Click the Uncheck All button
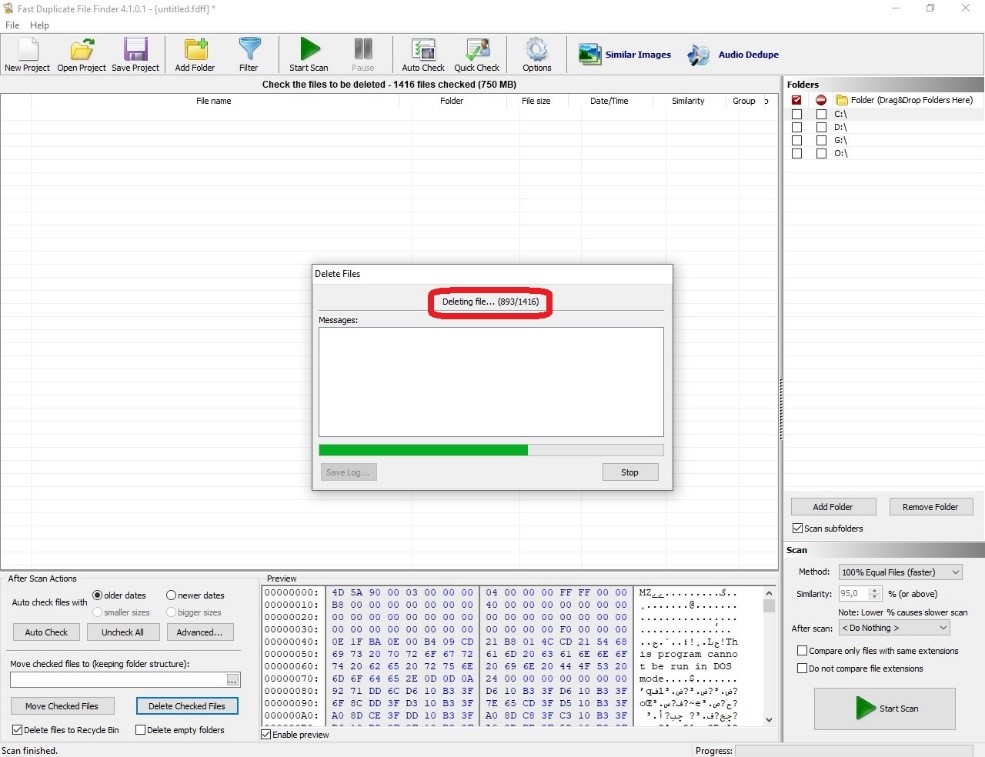 122,632
